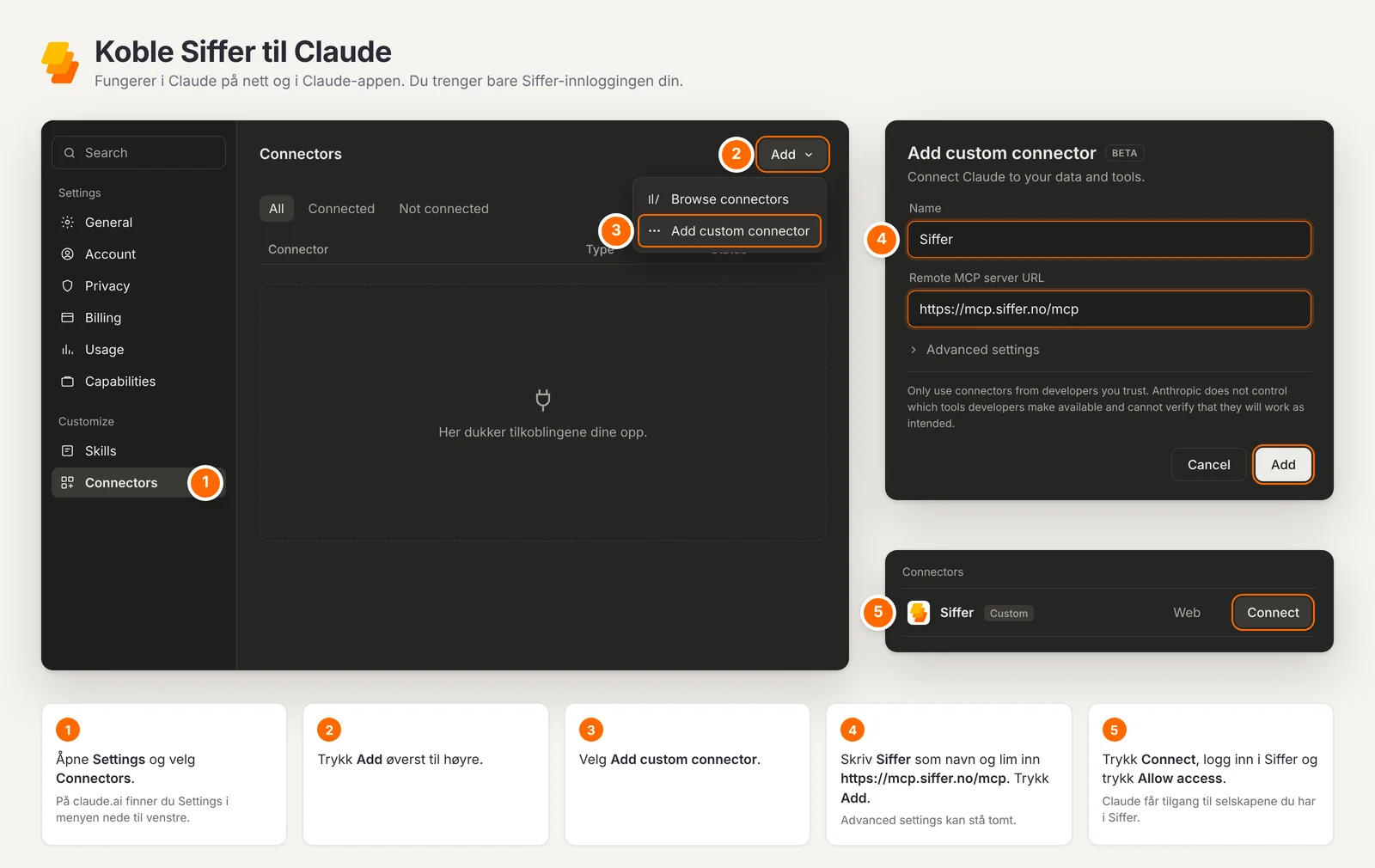This screenshot has height=868, width=1375.
Task: Switch to the Connected filter tab
Action: tap(341, 209)
